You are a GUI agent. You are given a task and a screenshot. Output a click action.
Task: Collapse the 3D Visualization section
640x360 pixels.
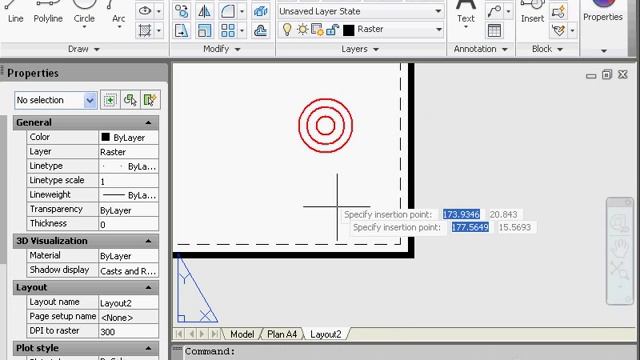tap(148, 241)
